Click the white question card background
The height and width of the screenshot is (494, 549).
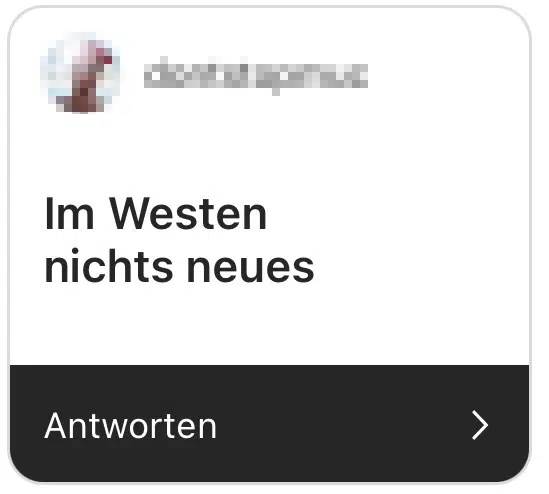pos(269,186)
